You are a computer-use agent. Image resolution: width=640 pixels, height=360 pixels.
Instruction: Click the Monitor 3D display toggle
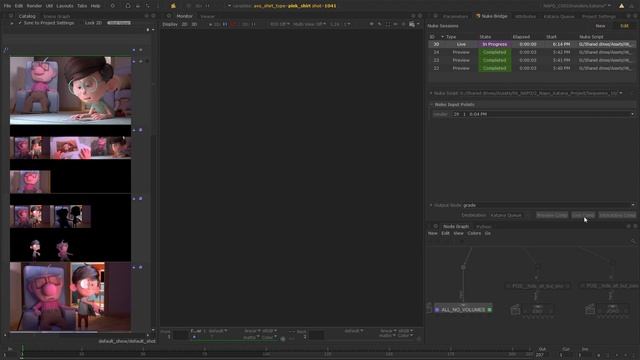point(194,24)
